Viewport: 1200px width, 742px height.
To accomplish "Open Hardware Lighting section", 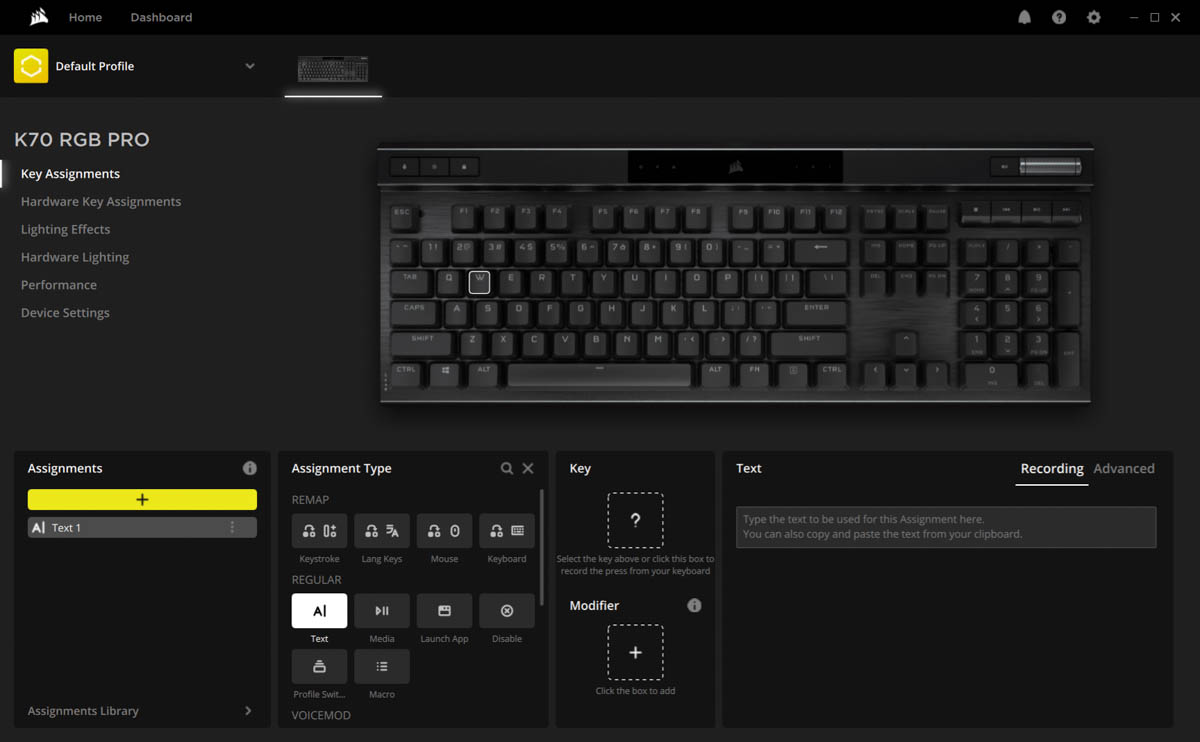I will coord(75,257).
